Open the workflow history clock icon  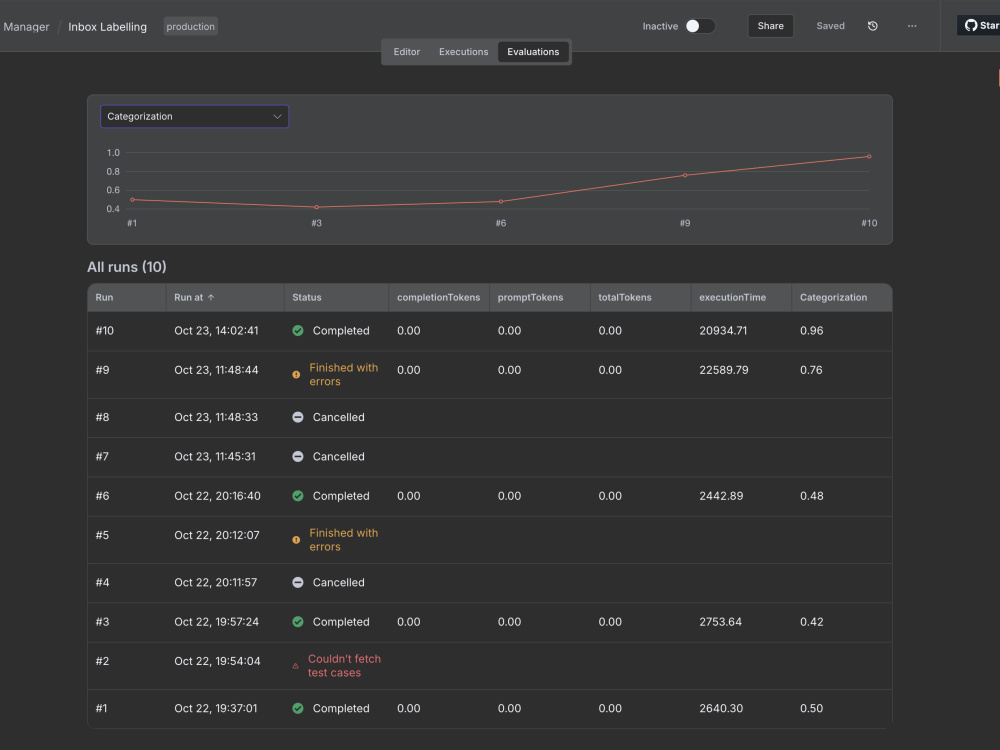pyautogui.click(x=872, y=26)
